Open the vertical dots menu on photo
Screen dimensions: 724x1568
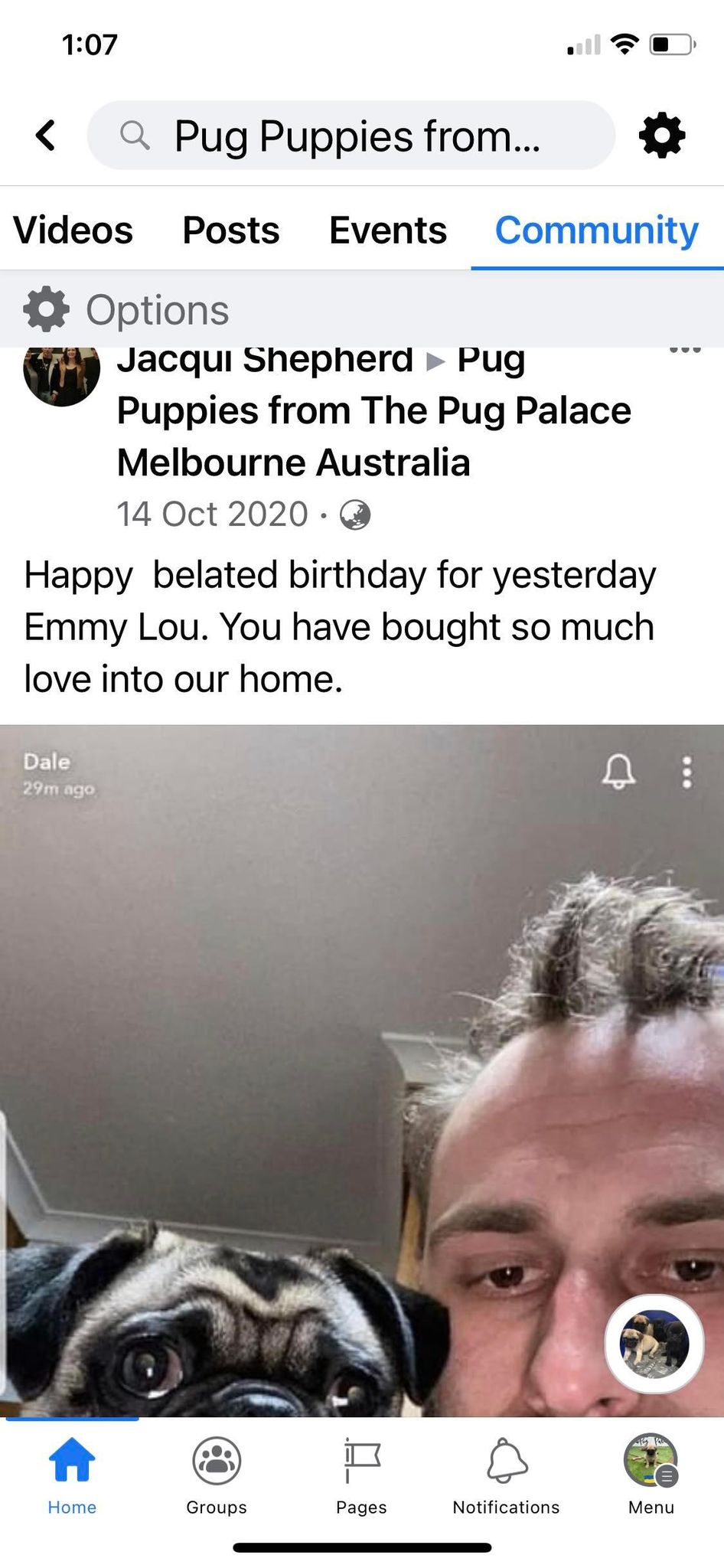[x=687, y=773]
